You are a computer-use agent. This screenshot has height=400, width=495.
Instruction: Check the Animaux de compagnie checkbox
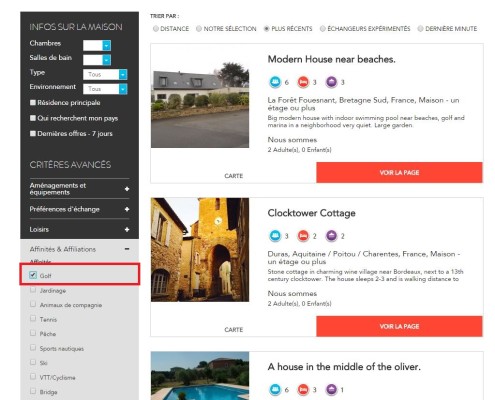tap(33, 304)
